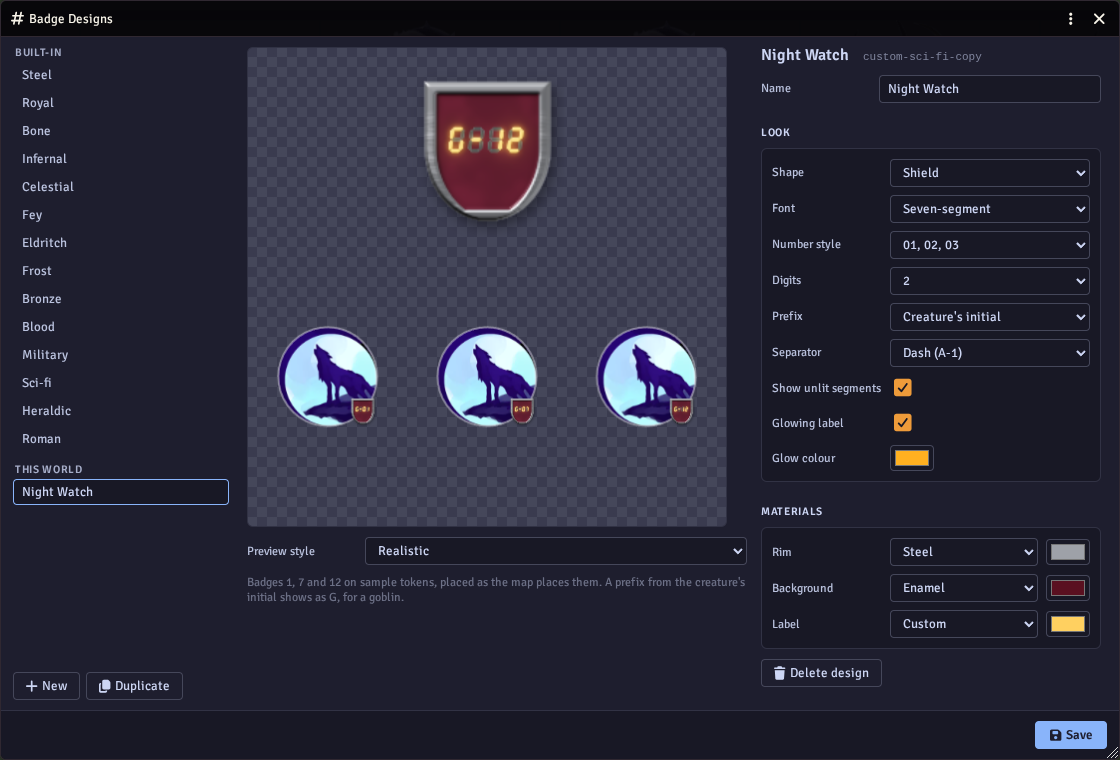Open the Background material dropdown
This screenshot has width=1120, height=760.
coord(964,588)
